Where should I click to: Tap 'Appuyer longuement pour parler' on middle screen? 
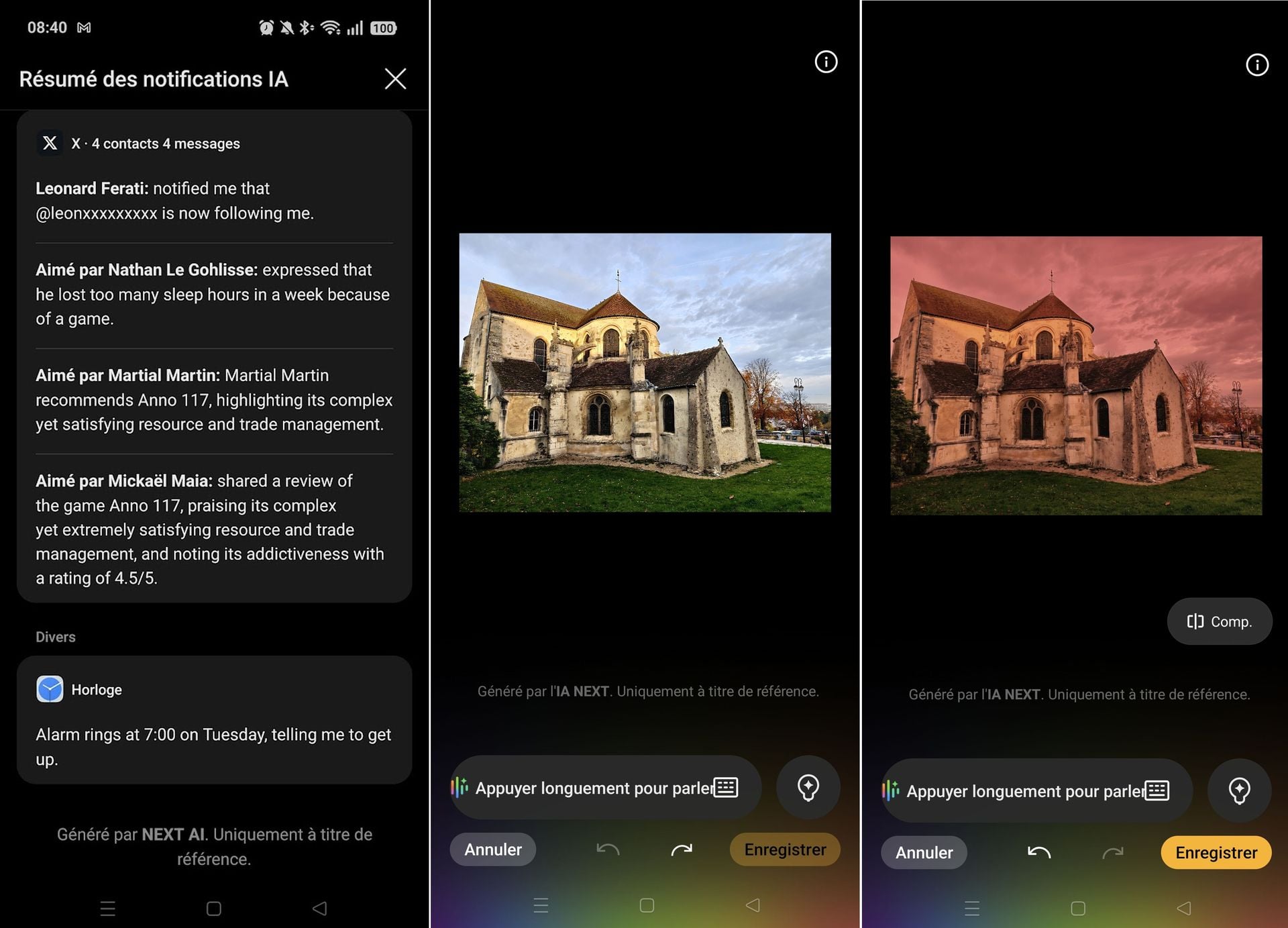pos(594,788)
